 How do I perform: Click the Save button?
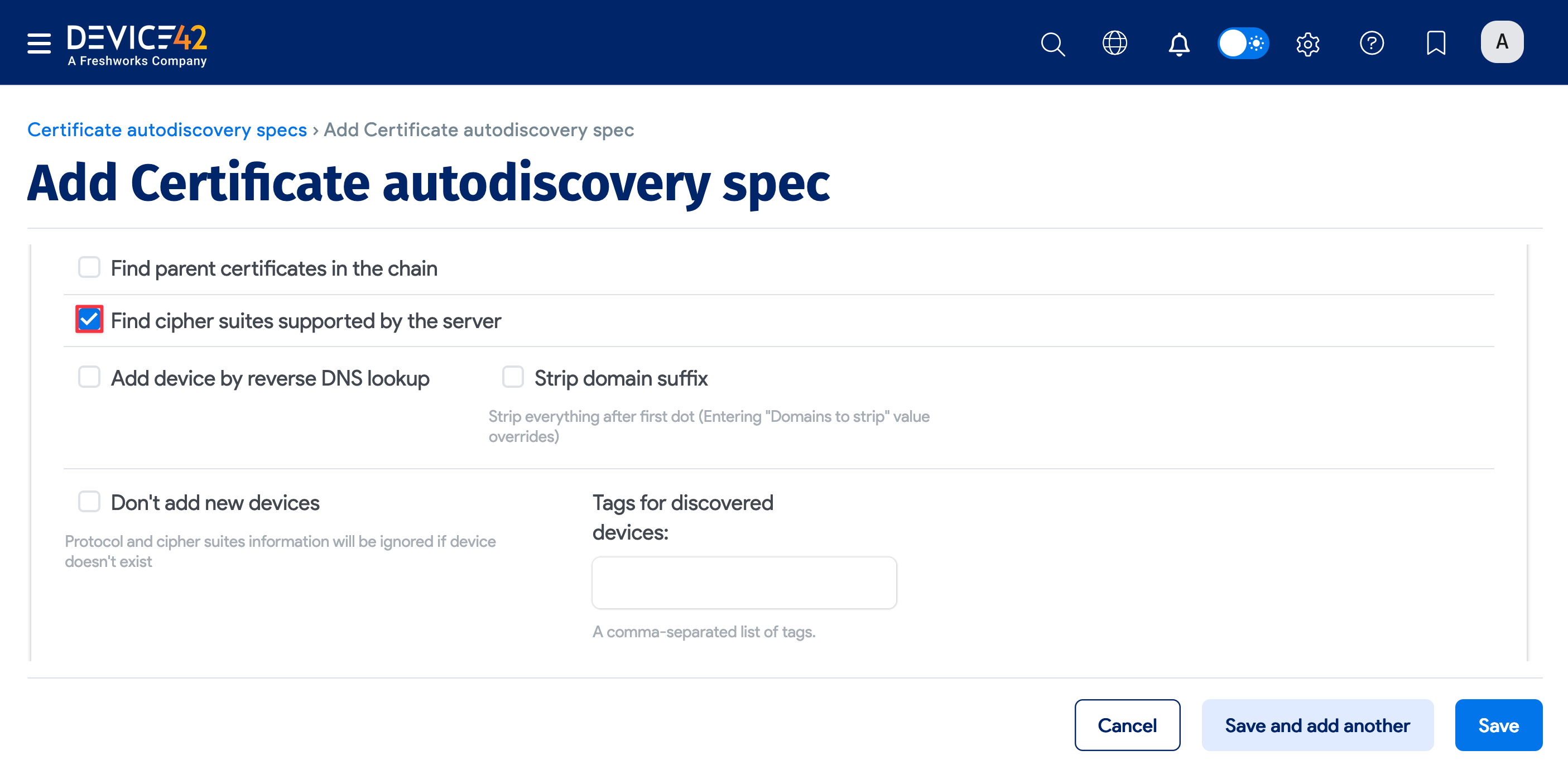(1498, 725)
